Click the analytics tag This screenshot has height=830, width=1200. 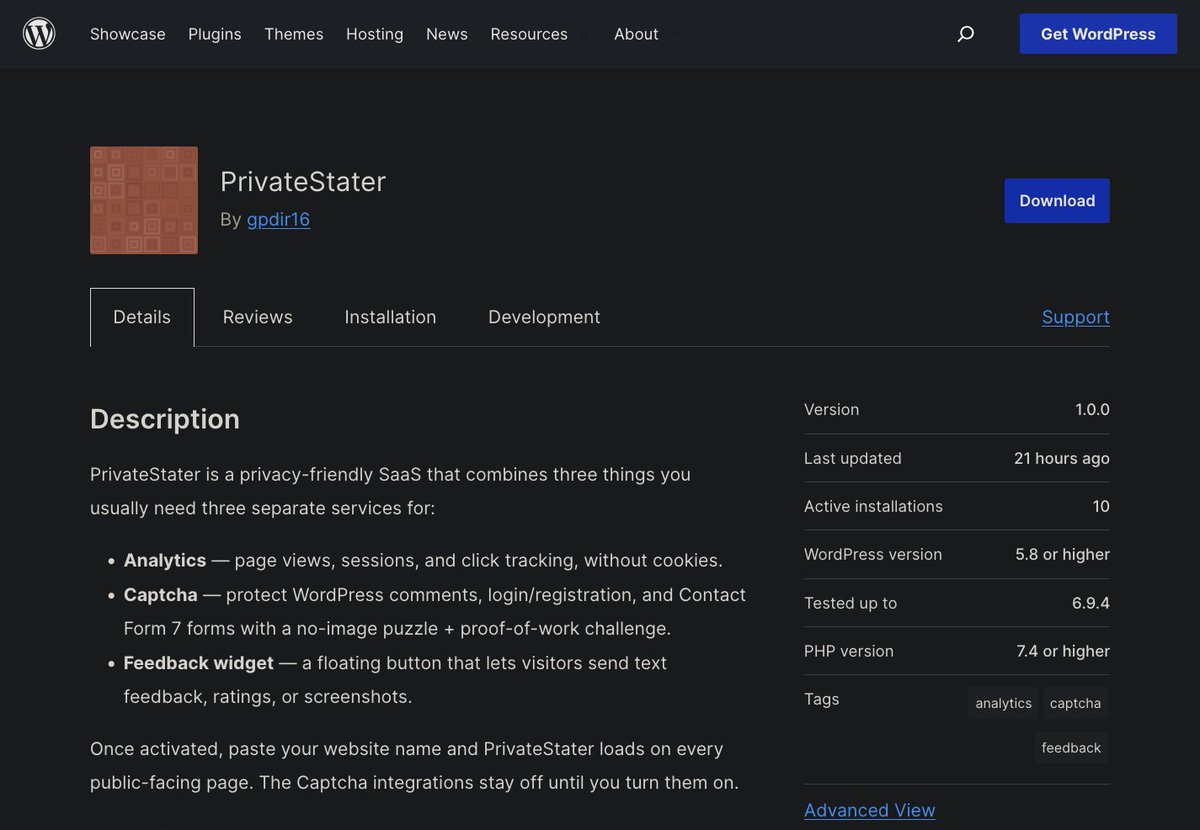[1003, 703]
